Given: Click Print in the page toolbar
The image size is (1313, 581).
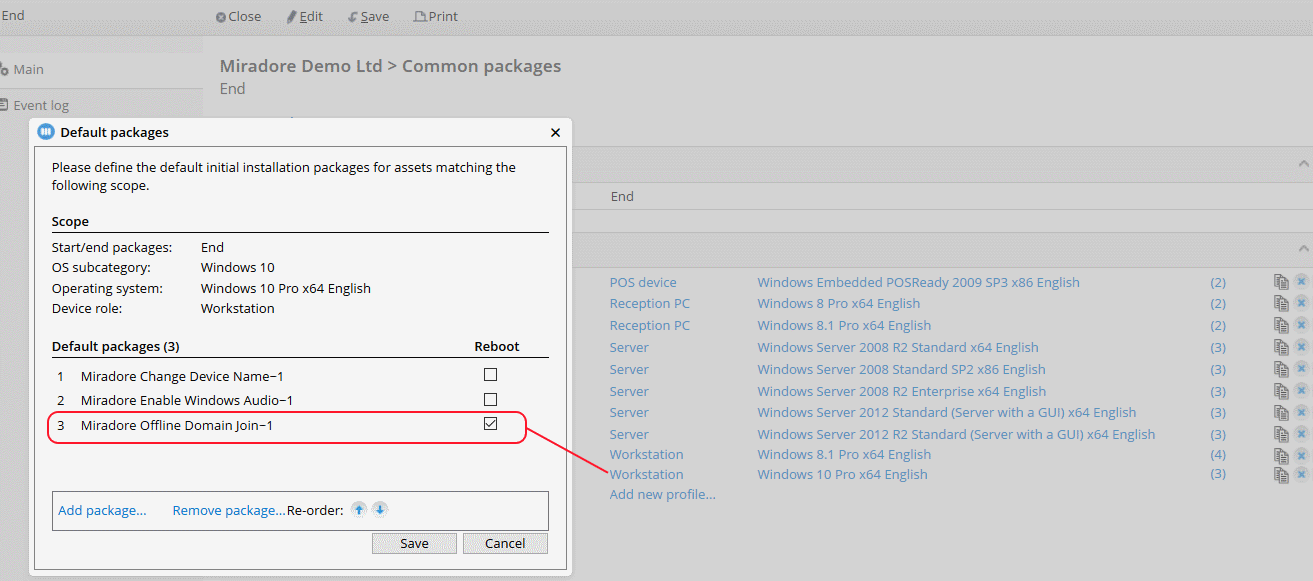Looking at the screenshot, I should click(x=436, y=16).
